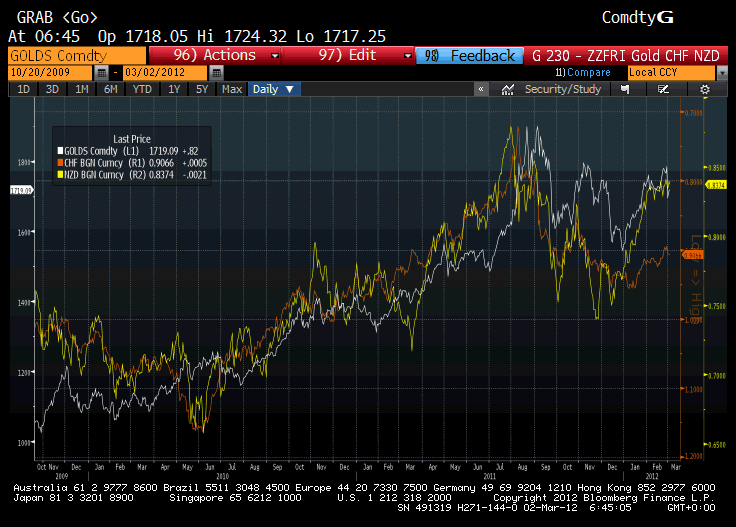This screenshot has height=527, width=736.
Task: Click the GOLDS Comdty security field
Action: [x=77, y=56]
